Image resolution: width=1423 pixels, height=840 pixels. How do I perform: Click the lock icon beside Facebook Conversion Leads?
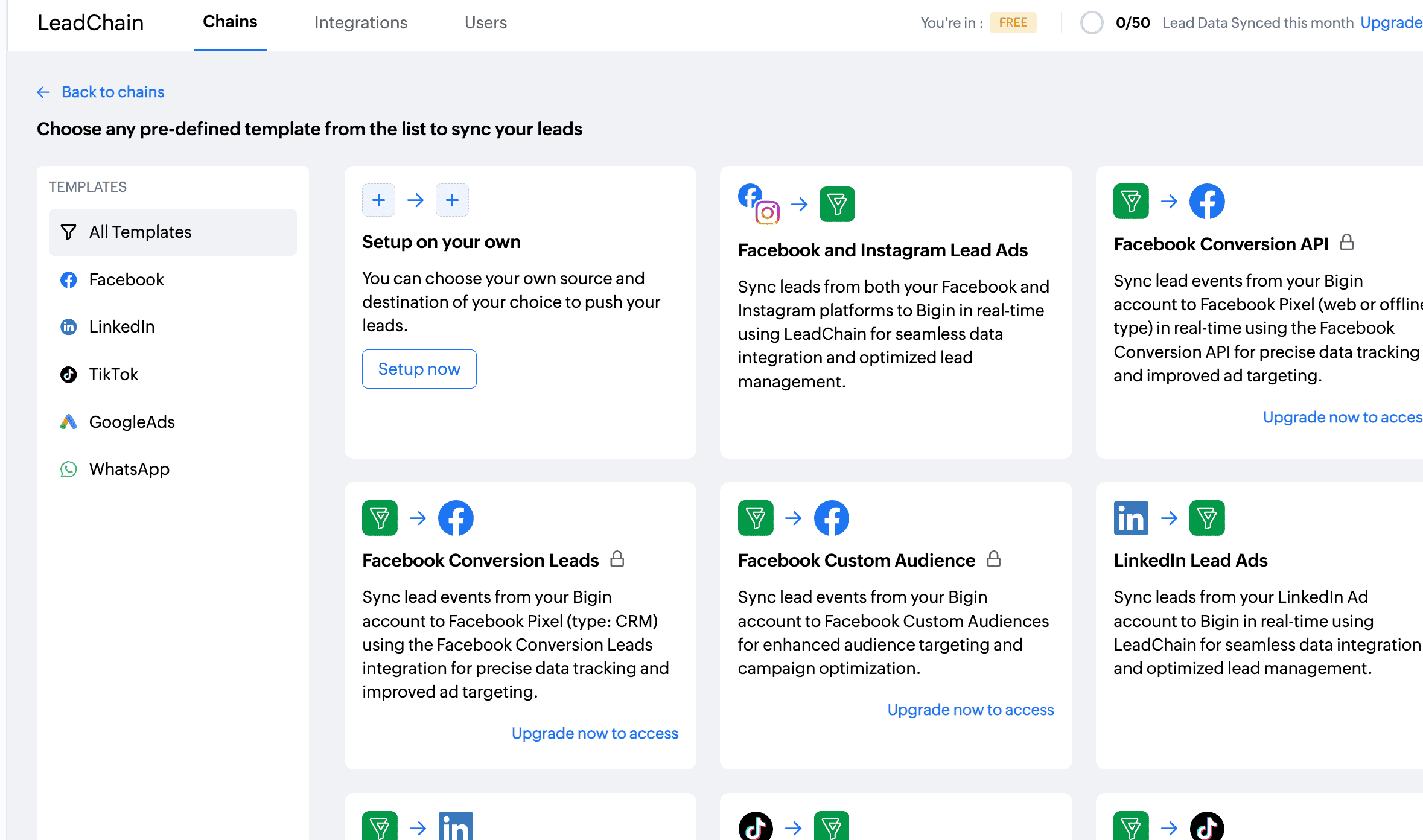point(617,559)
